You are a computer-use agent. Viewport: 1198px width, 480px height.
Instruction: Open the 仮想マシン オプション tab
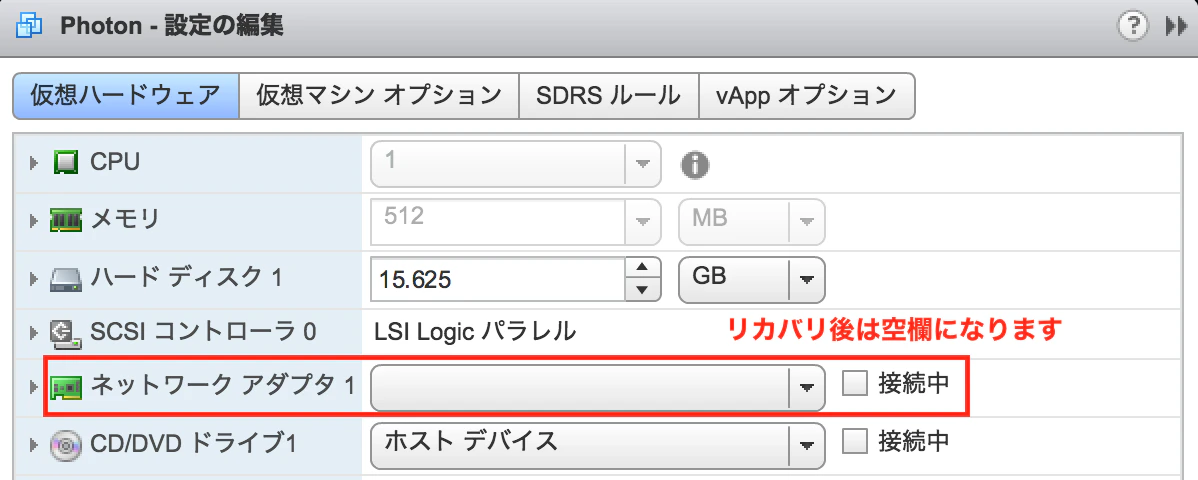[379, 96]
